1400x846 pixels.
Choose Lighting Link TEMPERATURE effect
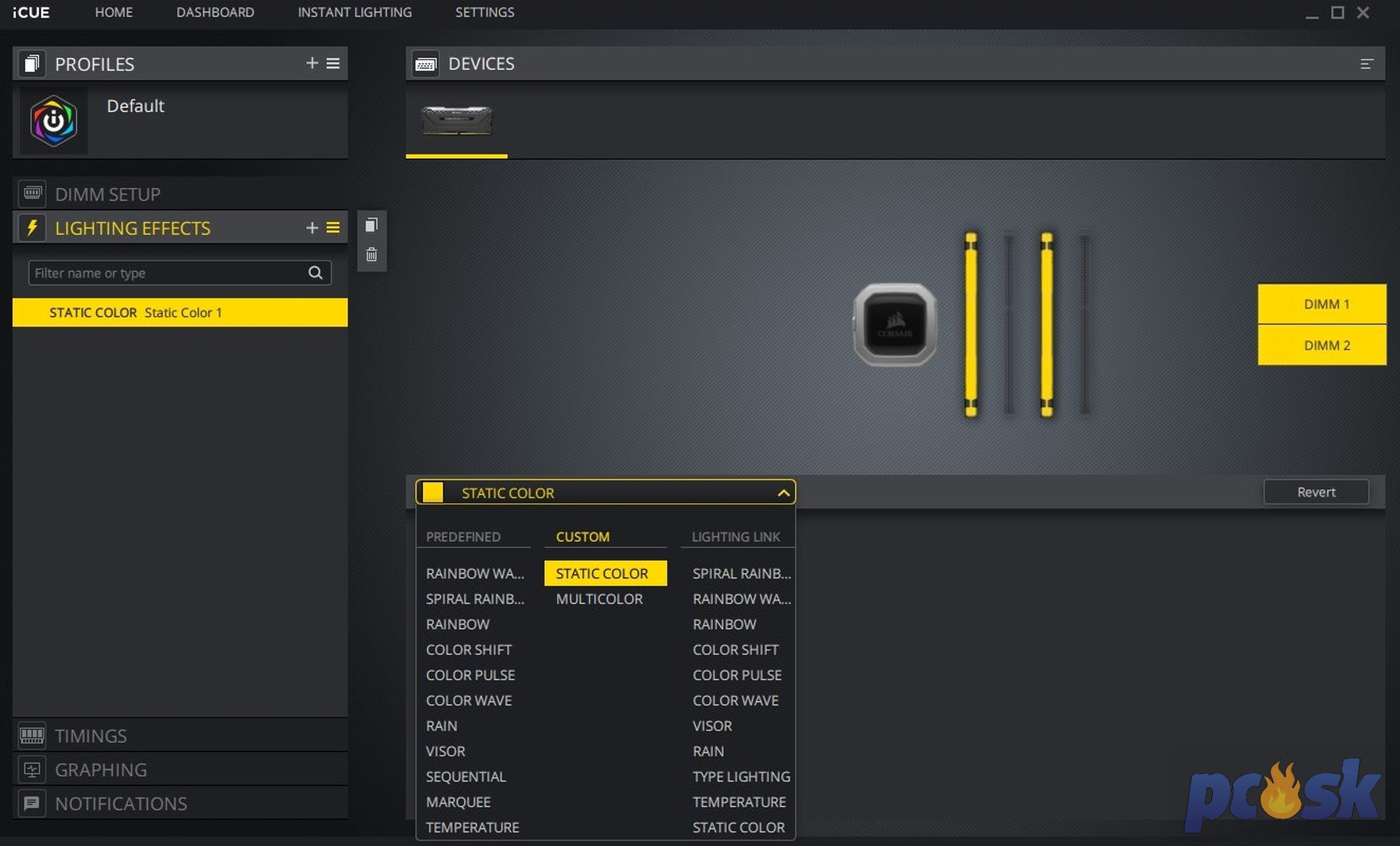[x=739, y=802]
